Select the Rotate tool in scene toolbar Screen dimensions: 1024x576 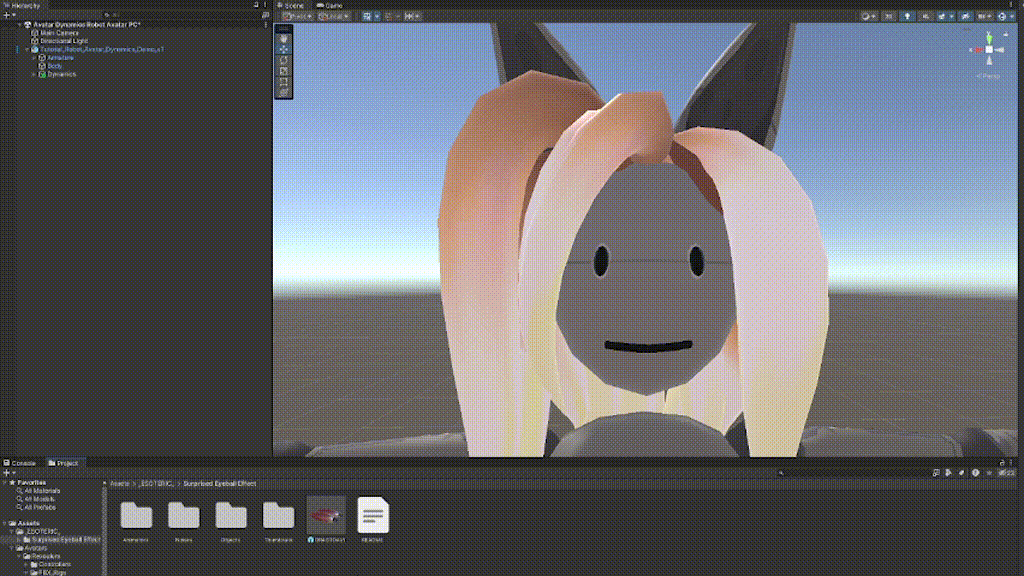(x=284, y=59)
